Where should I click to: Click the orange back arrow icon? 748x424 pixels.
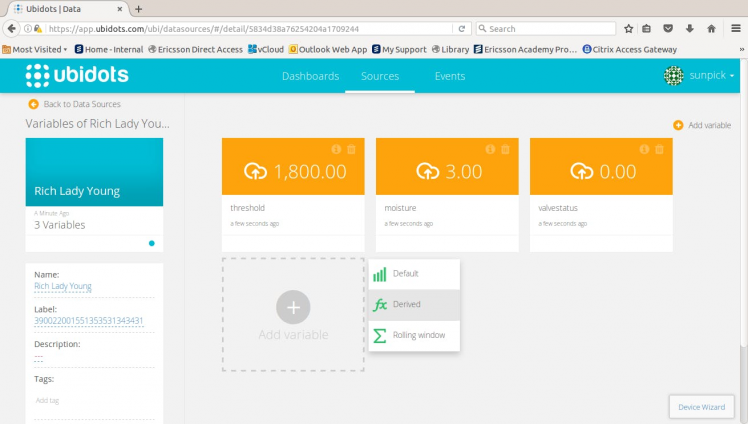[33, 104]
